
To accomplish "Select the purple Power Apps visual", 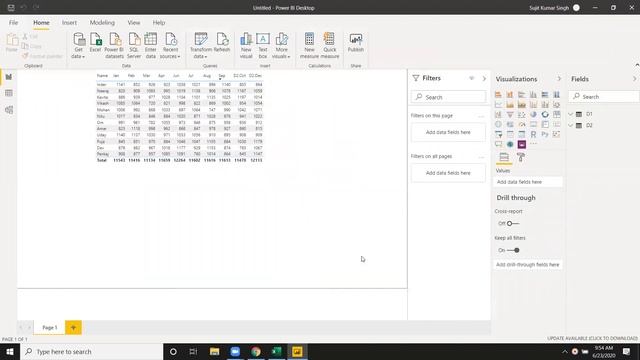I will coord(522,144).
